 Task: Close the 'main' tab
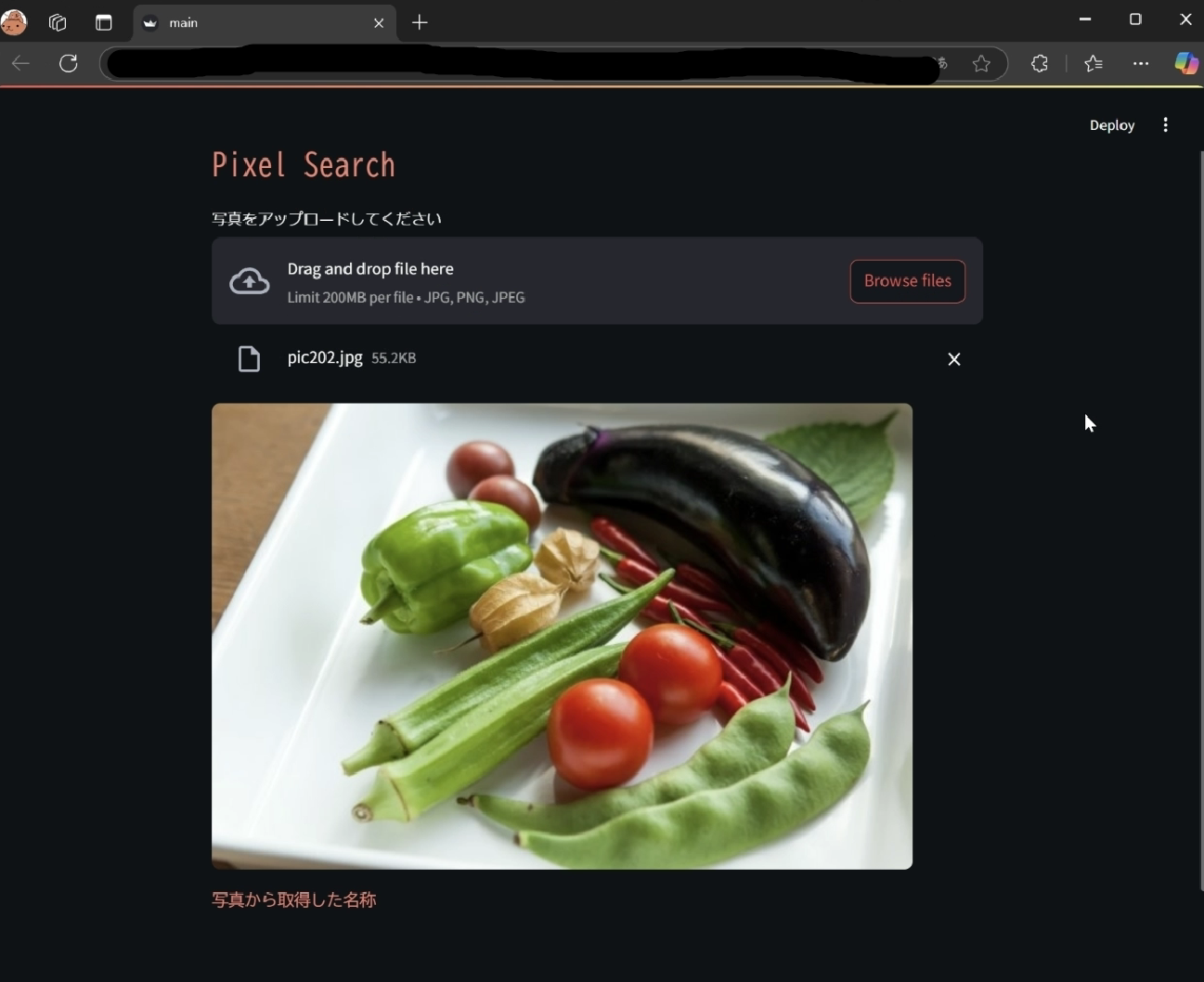tap(379, 23)
